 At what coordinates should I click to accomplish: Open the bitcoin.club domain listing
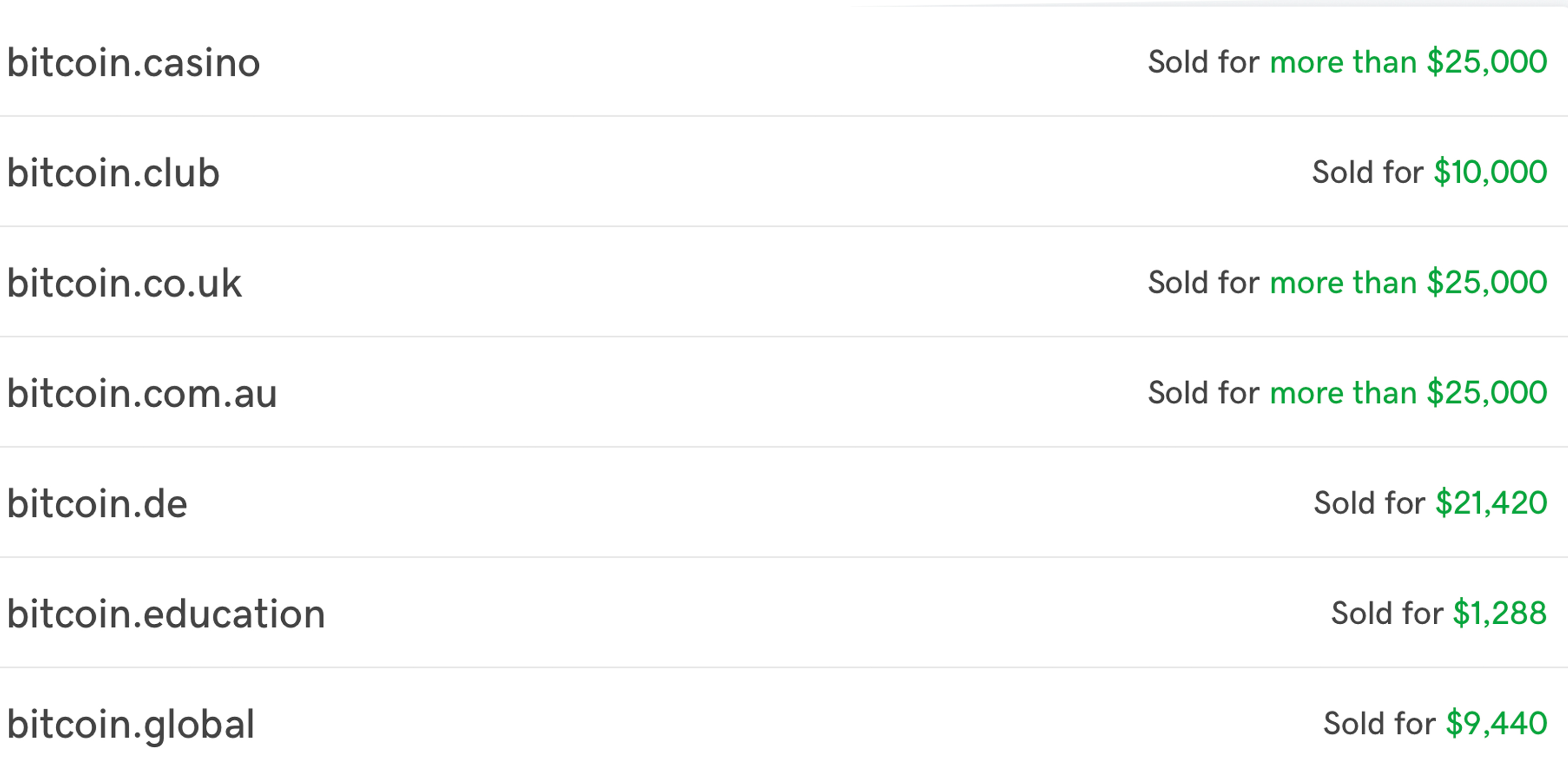coord(113,173)
